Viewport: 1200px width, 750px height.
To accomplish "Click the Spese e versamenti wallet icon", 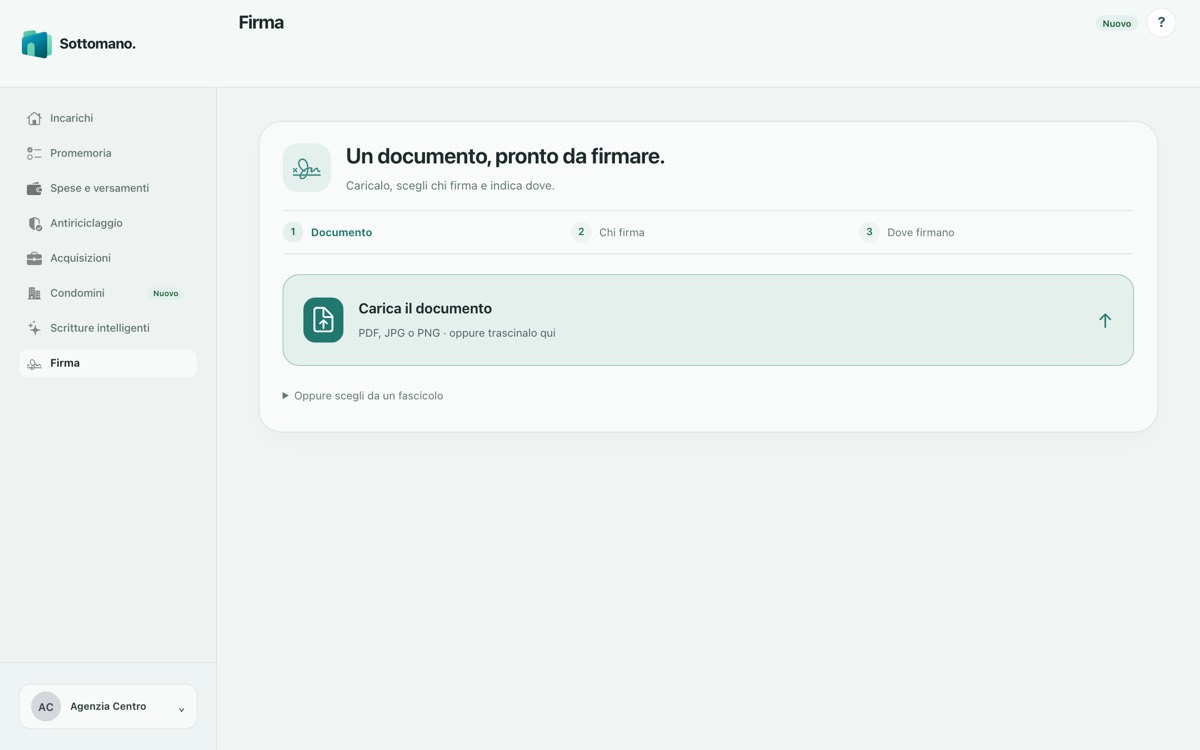I will click(34, 188).
